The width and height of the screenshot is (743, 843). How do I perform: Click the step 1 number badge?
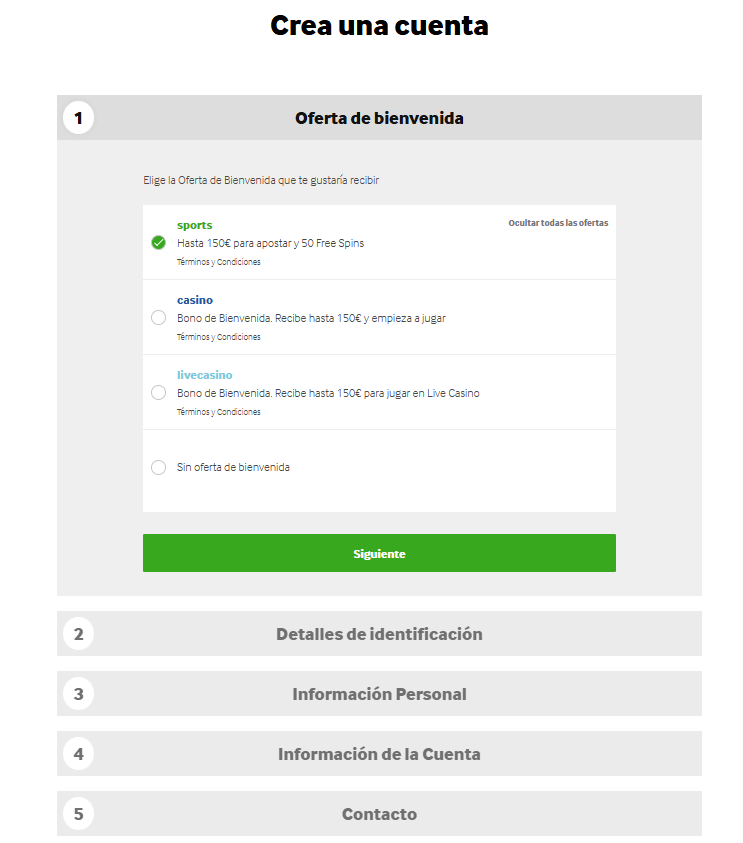tap(78, 118)
